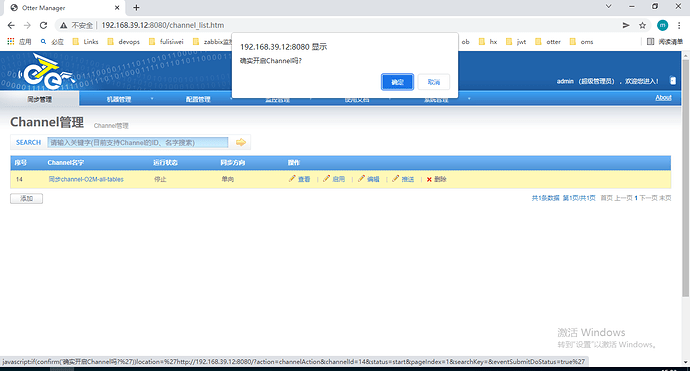Open the Chrome three-dot menu
690x371 pixels.
point(679,25)
